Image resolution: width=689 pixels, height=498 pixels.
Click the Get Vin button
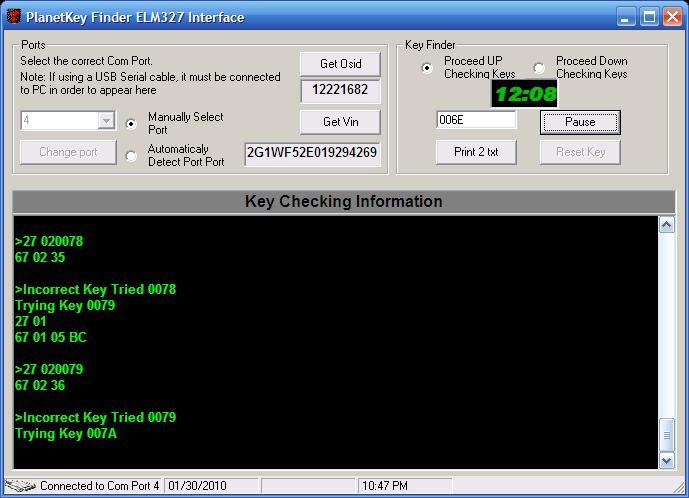pyautogui.click(x=341, y=122)
